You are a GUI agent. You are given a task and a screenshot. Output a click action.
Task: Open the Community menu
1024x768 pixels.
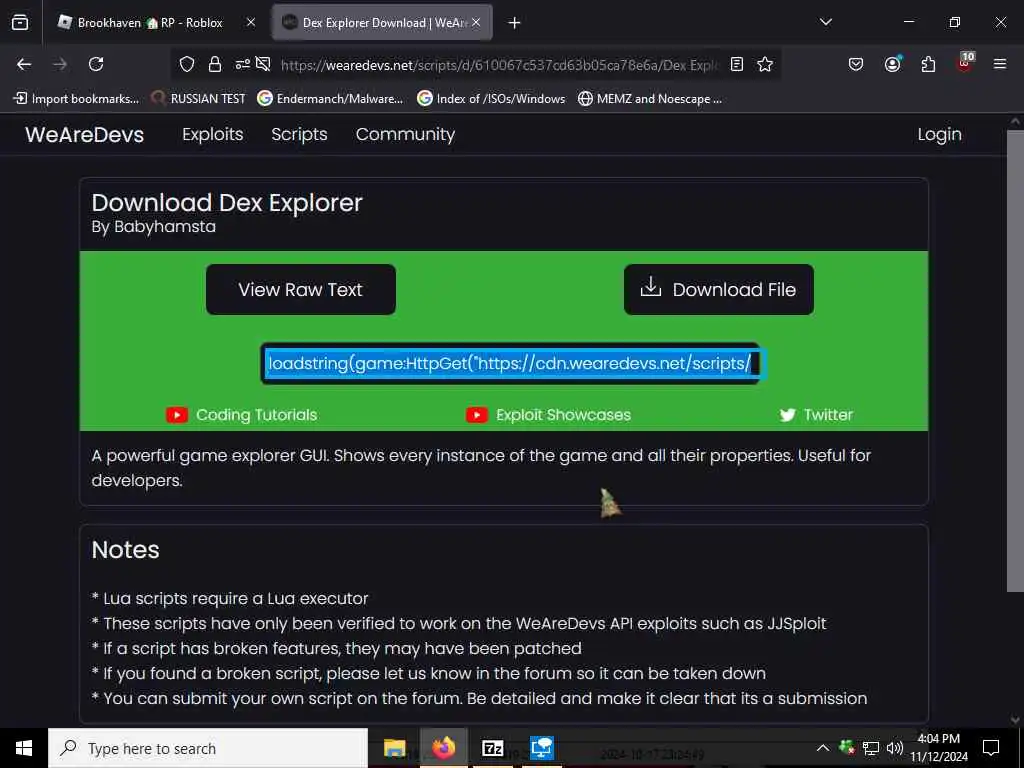406,135
